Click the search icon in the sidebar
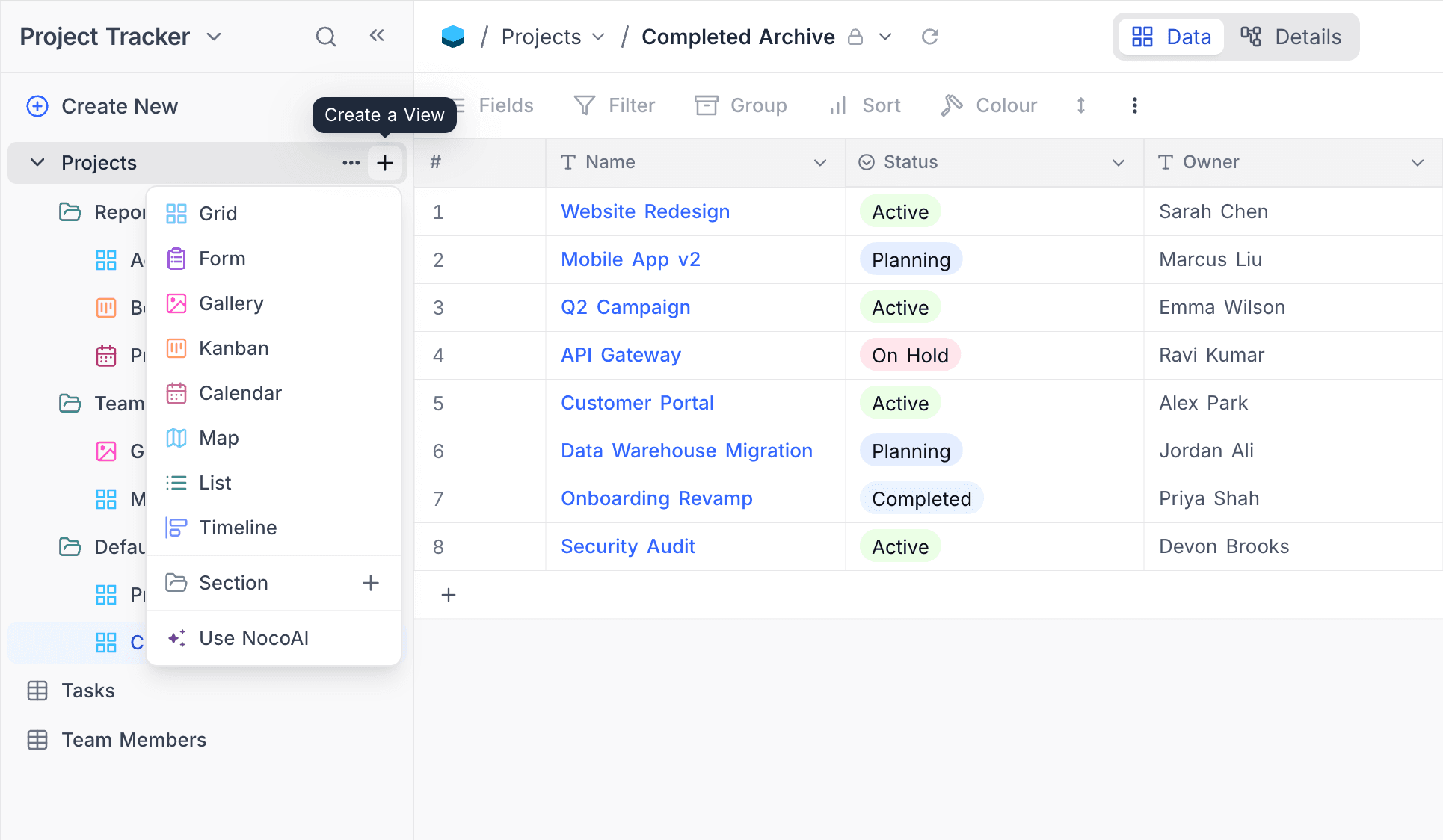 coord(326,37)
